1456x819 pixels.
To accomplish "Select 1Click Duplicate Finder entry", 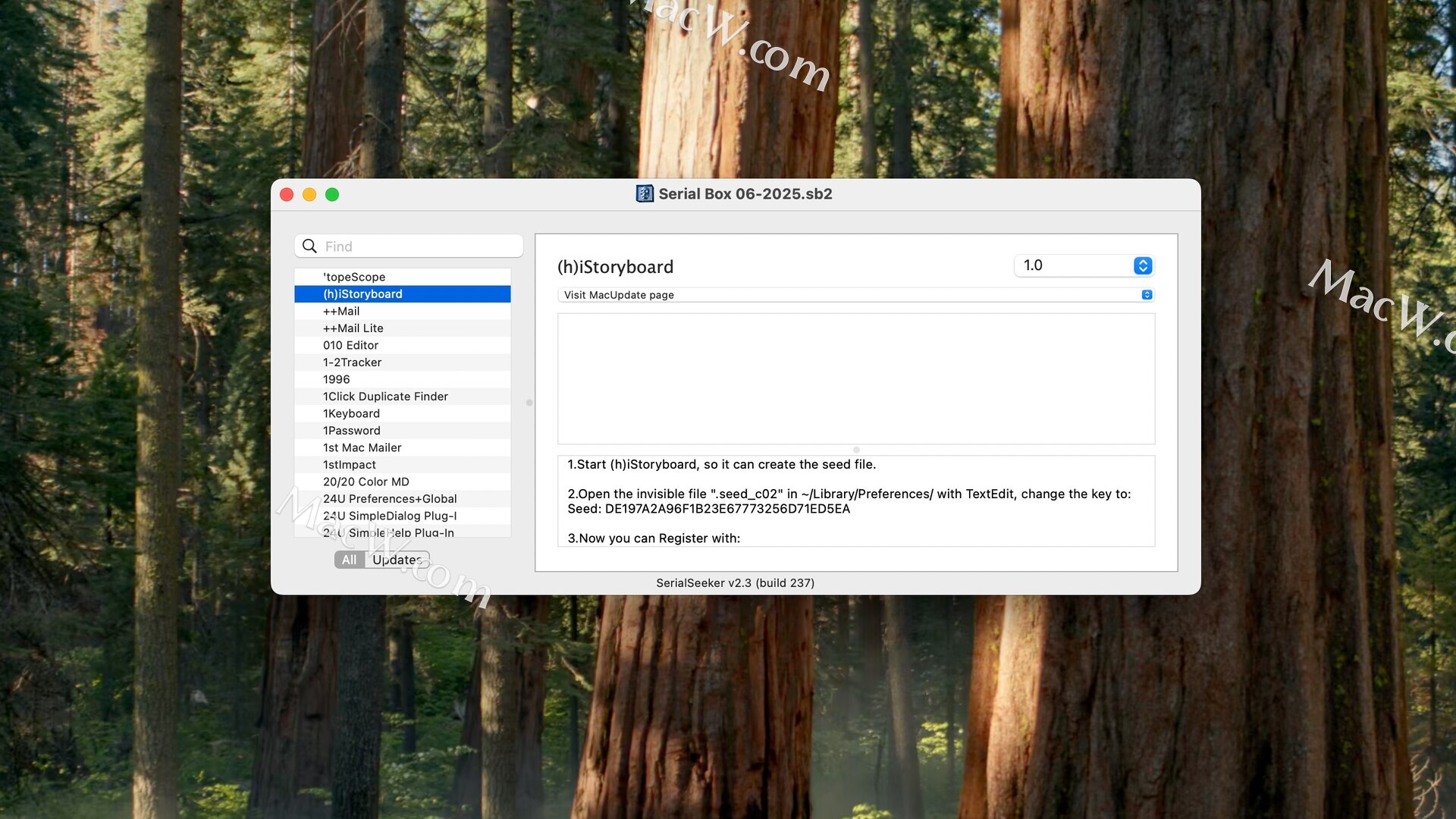I will [403, 397].
